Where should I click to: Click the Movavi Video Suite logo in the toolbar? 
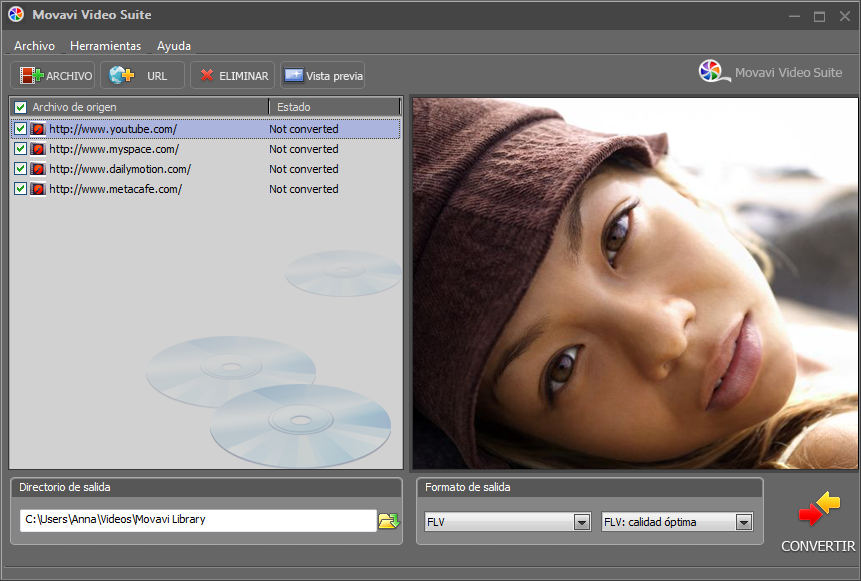770,72
